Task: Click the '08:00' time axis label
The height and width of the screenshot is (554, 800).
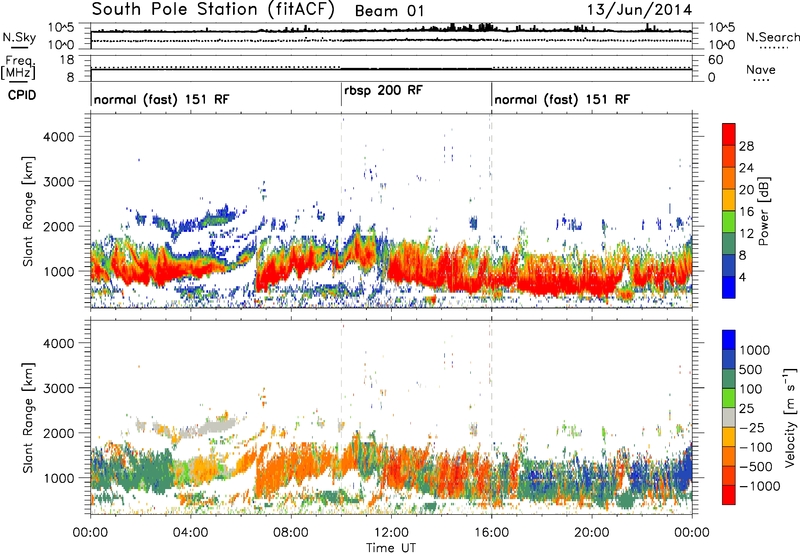Action: pos(291,533)
